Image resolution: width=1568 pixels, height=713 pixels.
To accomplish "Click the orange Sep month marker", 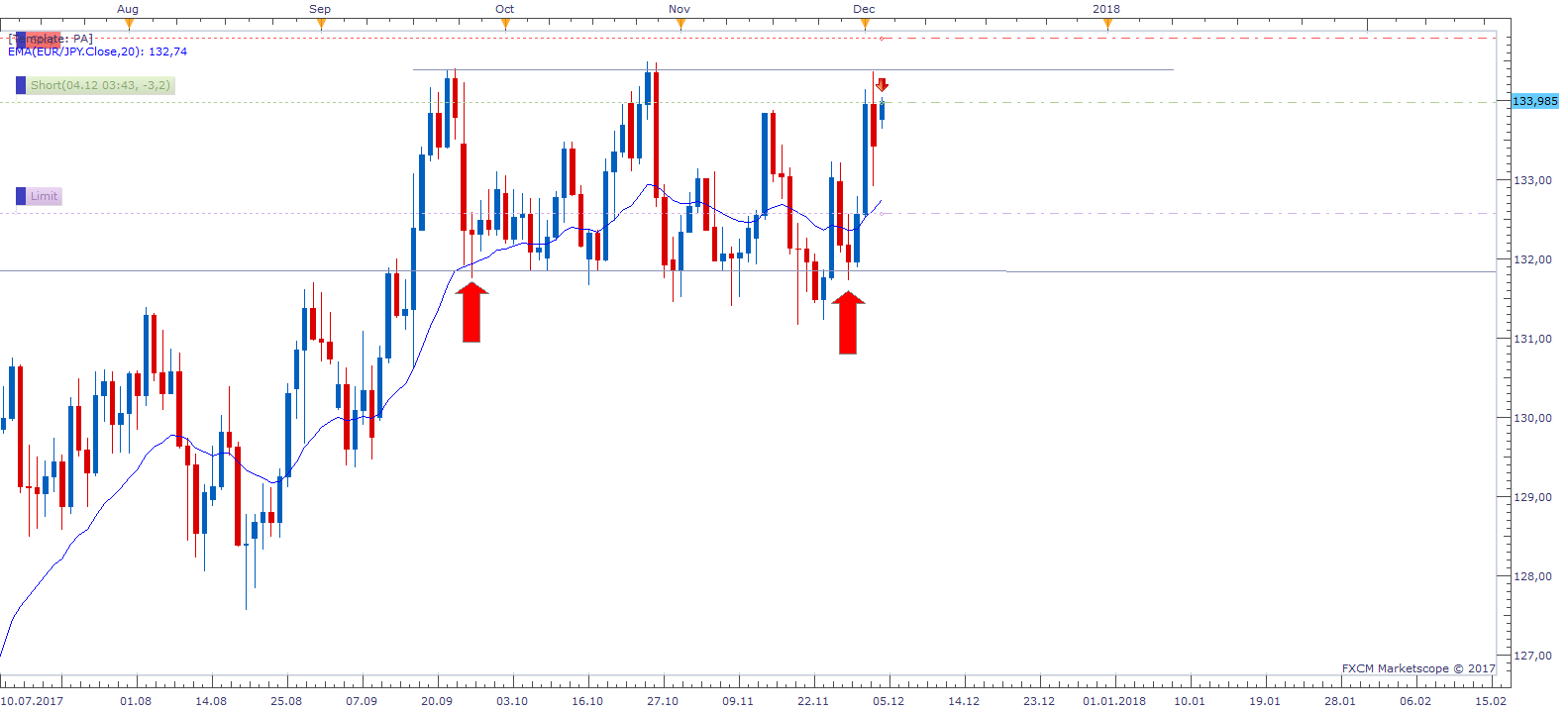I will pyautogui.click(x=320, y=25).
